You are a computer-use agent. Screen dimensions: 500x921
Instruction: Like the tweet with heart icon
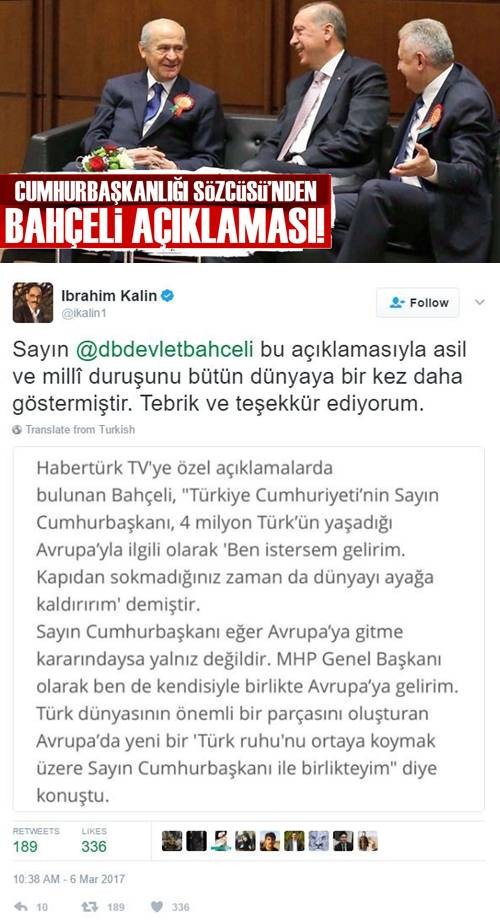(156, 907)
